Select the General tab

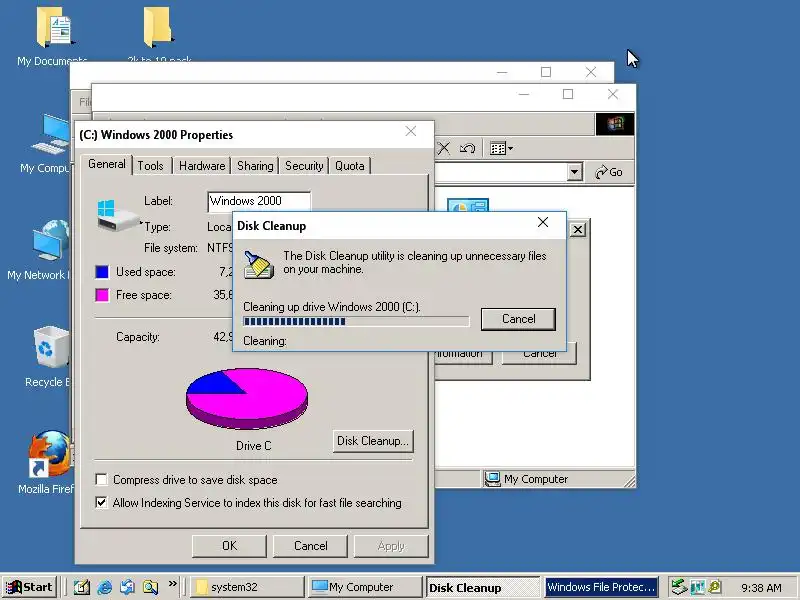(107, 164)
